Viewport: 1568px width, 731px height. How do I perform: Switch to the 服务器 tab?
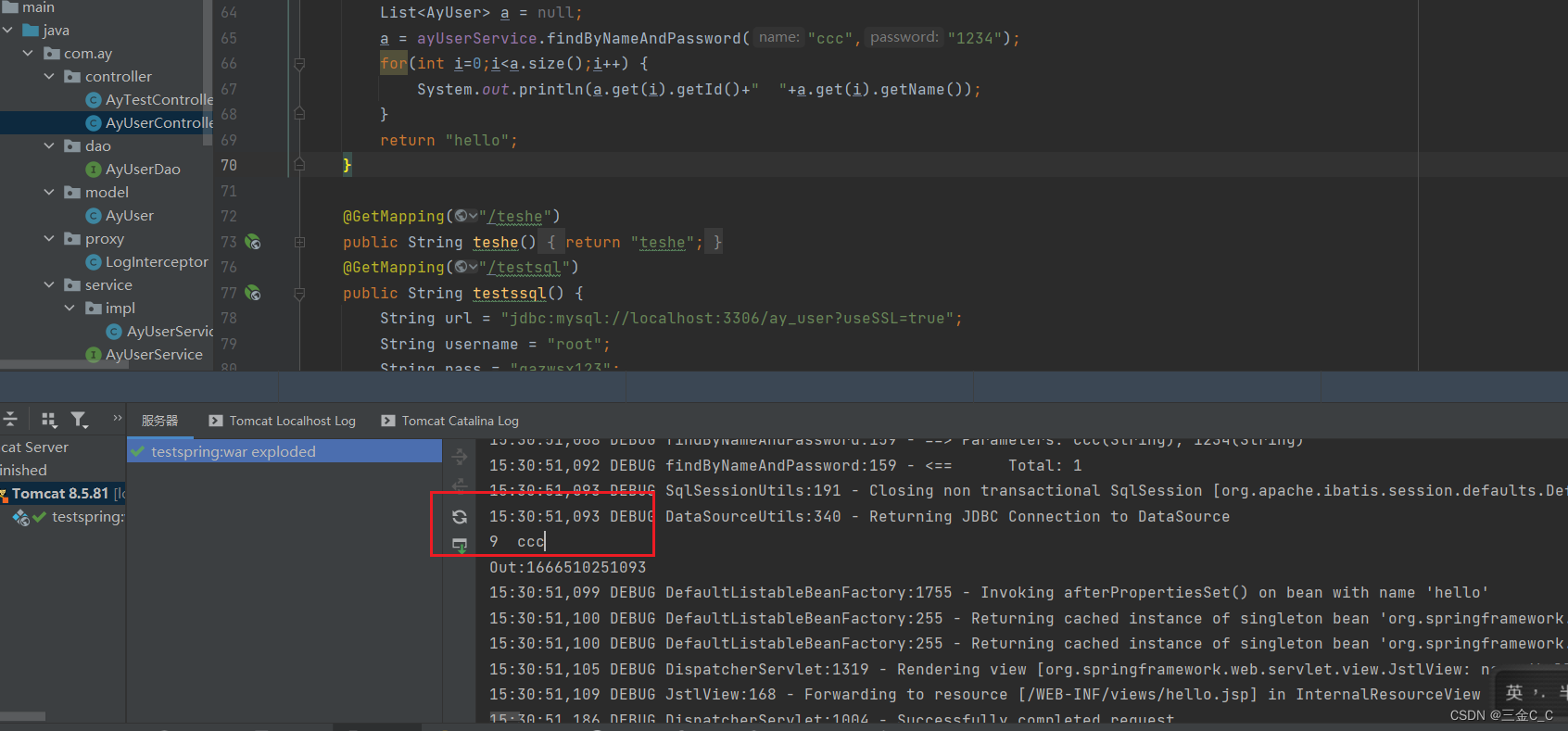pyautogui.click(x=160, y=421)
